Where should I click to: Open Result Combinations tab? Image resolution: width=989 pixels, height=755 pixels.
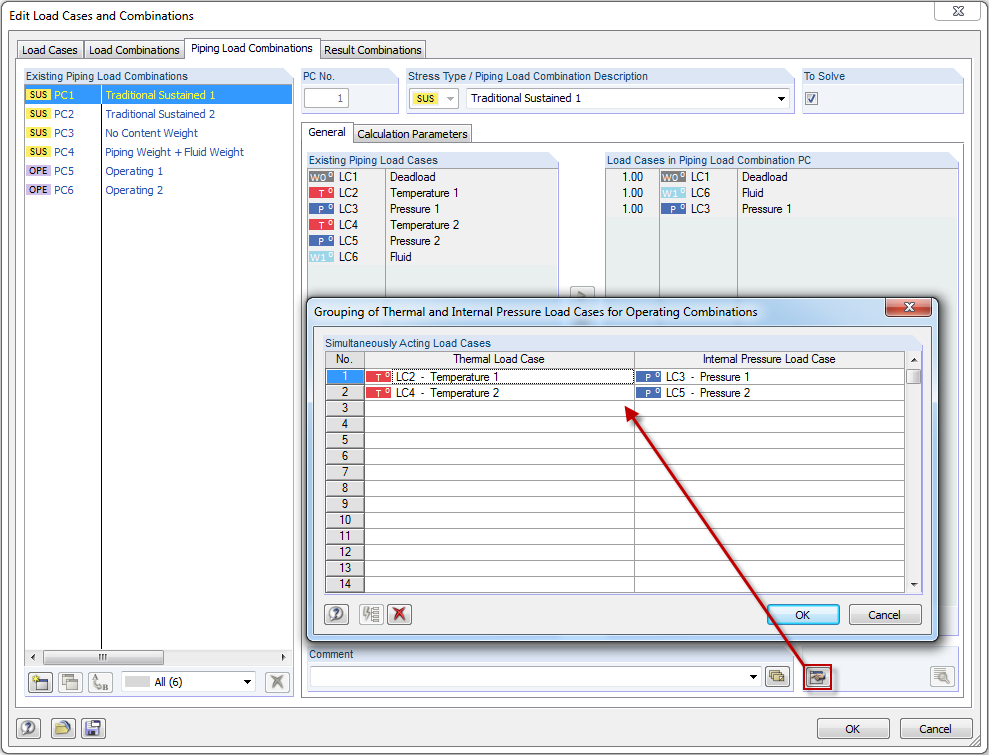373,50
